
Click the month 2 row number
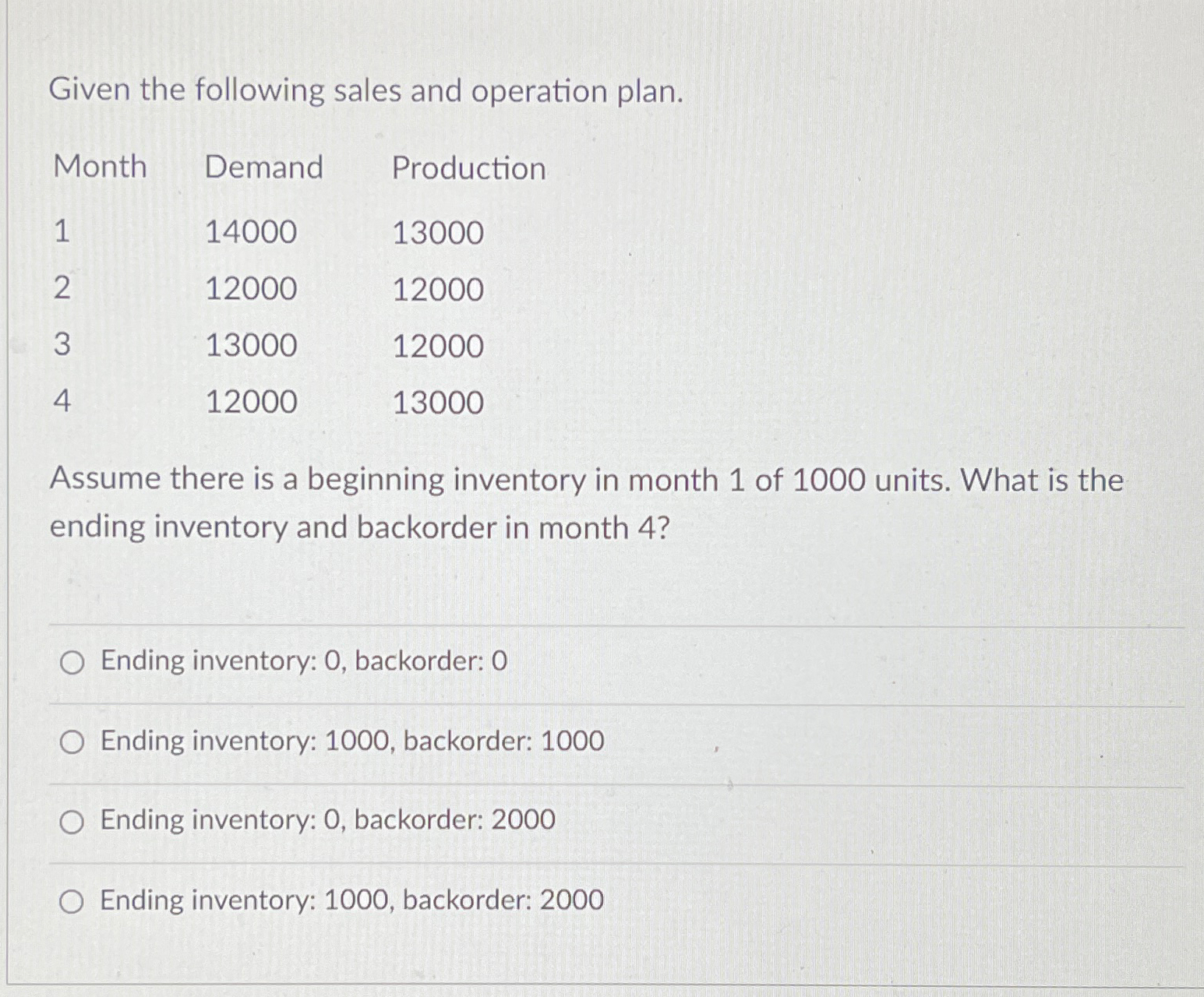pos(61,289)
